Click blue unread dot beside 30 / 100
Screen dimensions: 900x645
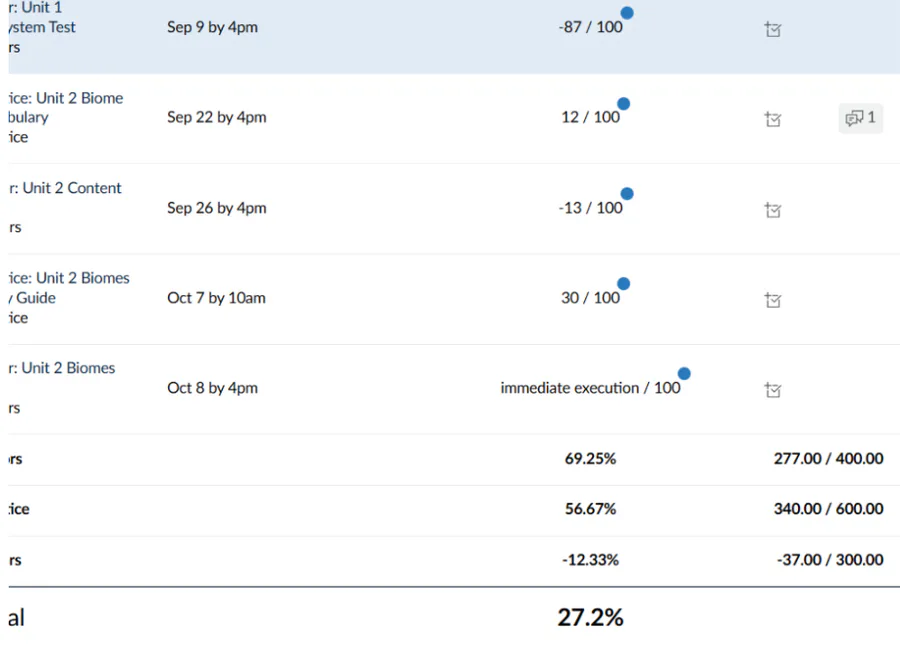point(623,284)
